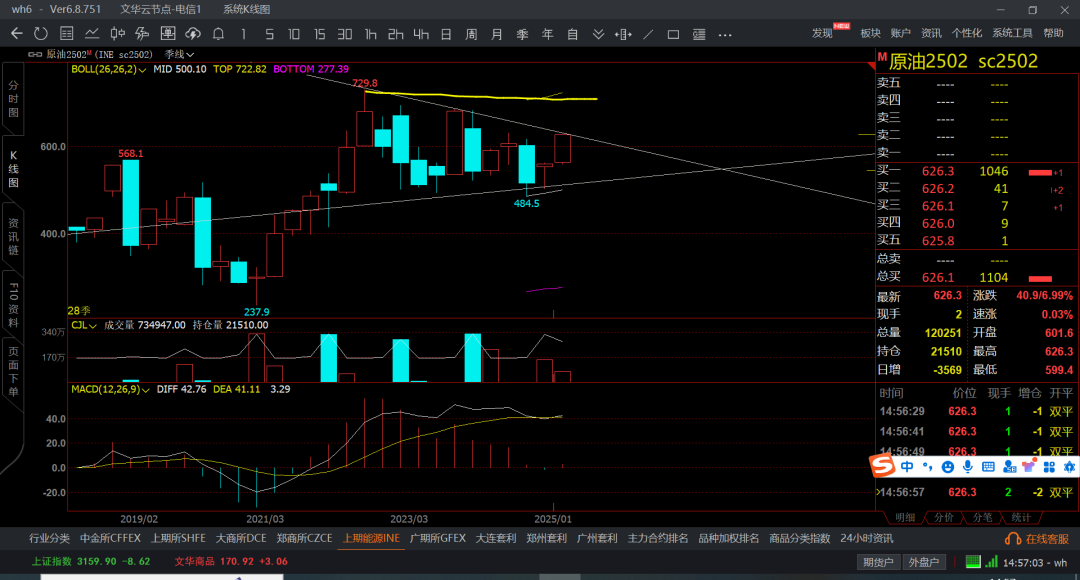
Task: Click the Sogou emoji smiley icon
Action: pyautogui.click(x=948, y=467)
